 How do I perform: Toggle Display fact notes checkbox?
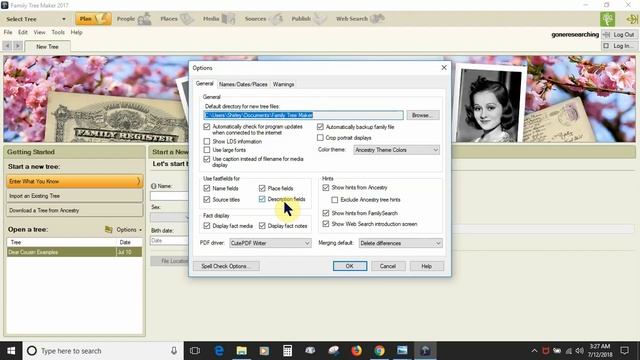tap(262, 225)
